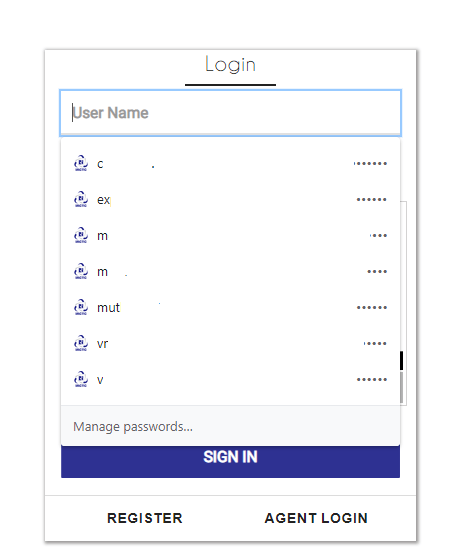Focus the User Name input field
472x551 pixels.
(230, 113)
